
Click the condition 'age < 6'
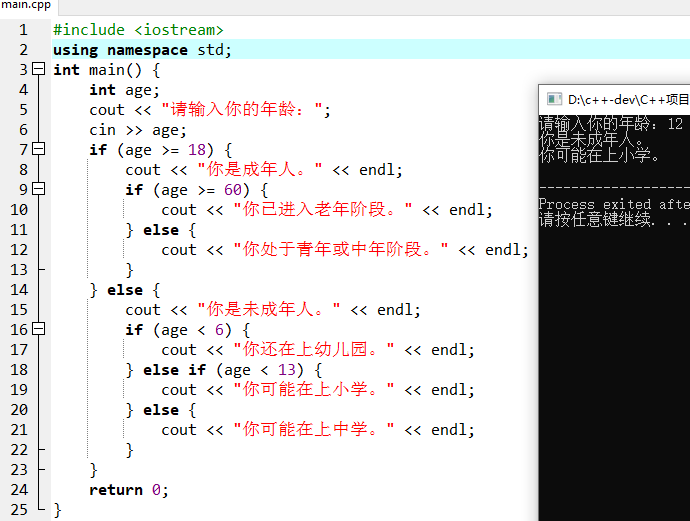tap(192, 330)
